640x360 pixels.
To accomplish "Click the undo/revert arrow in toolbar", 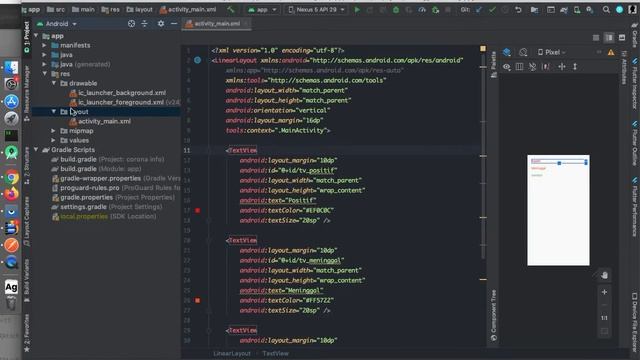I will (x=518, y=9).
